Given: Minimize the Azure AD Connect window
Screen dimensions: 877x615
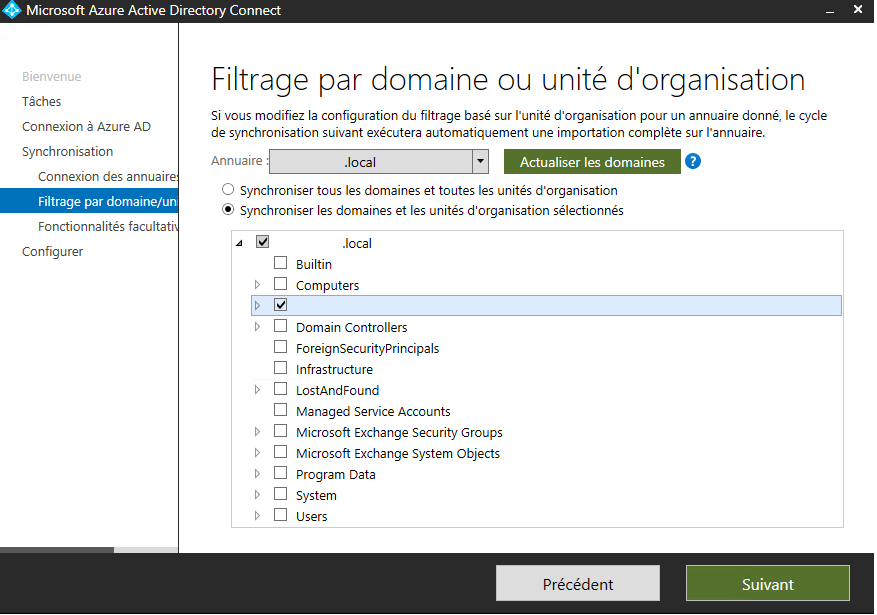Looking at the screenshot, I should click(830, 11).
